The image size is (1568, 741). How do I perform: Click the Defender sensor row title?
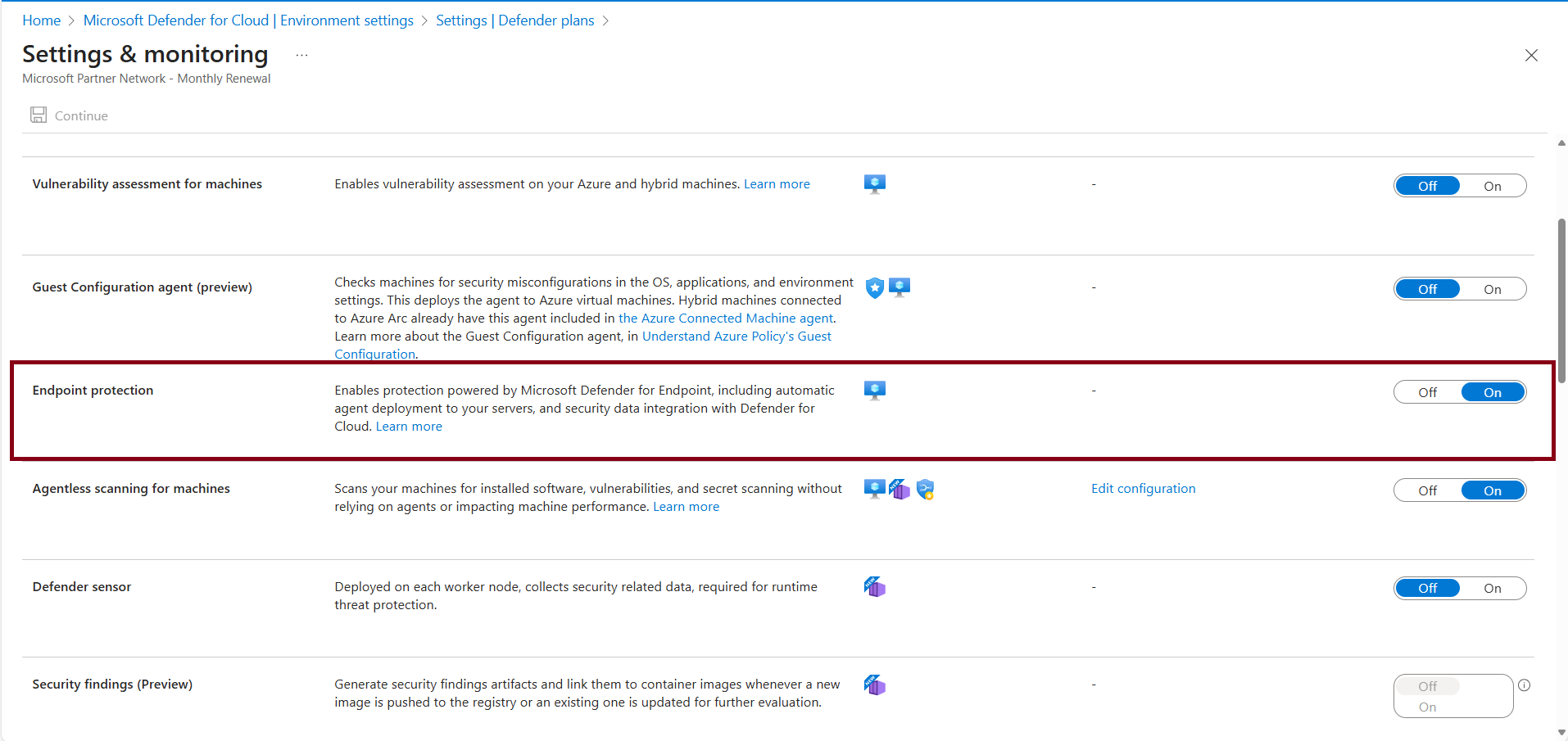pyautogui.click(x=82, y=587)
